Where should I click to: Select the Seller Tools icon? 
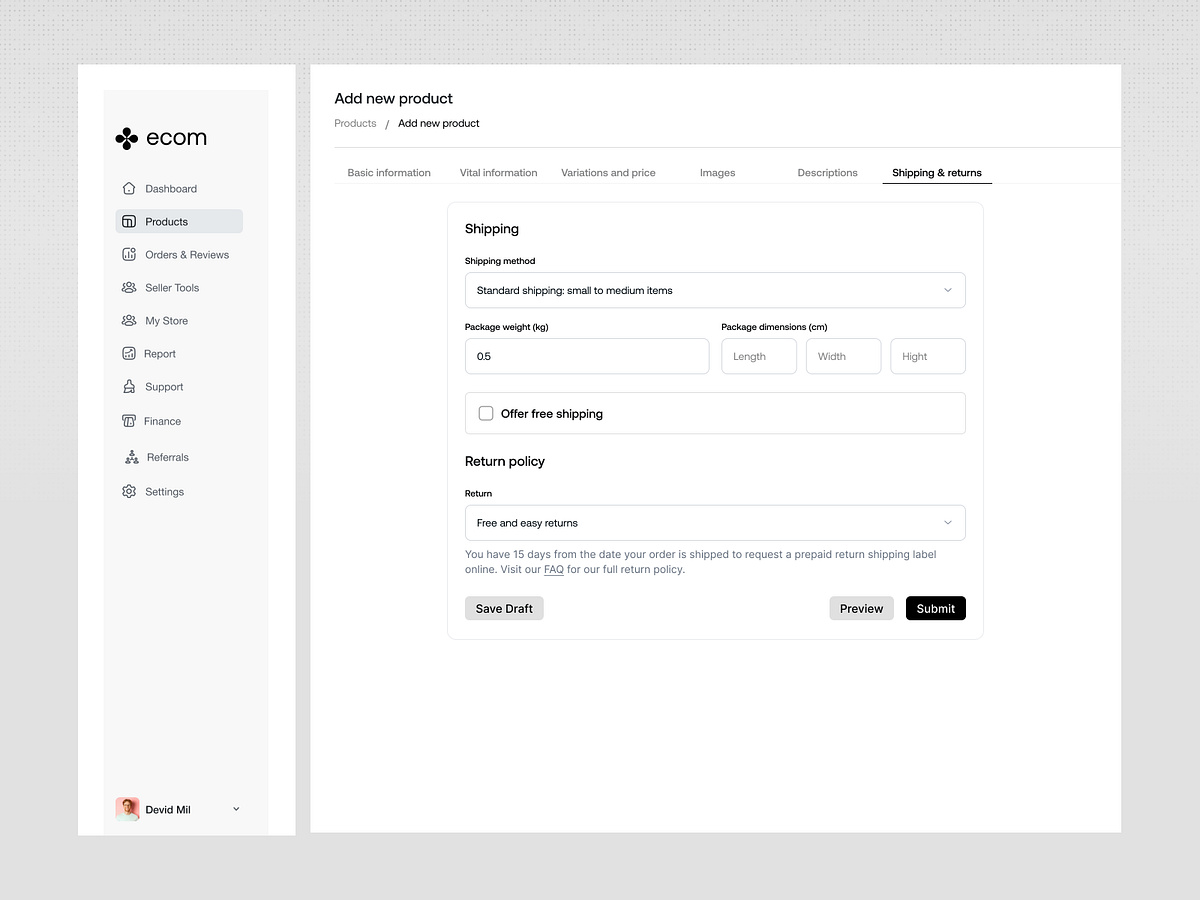coord(129,287)
